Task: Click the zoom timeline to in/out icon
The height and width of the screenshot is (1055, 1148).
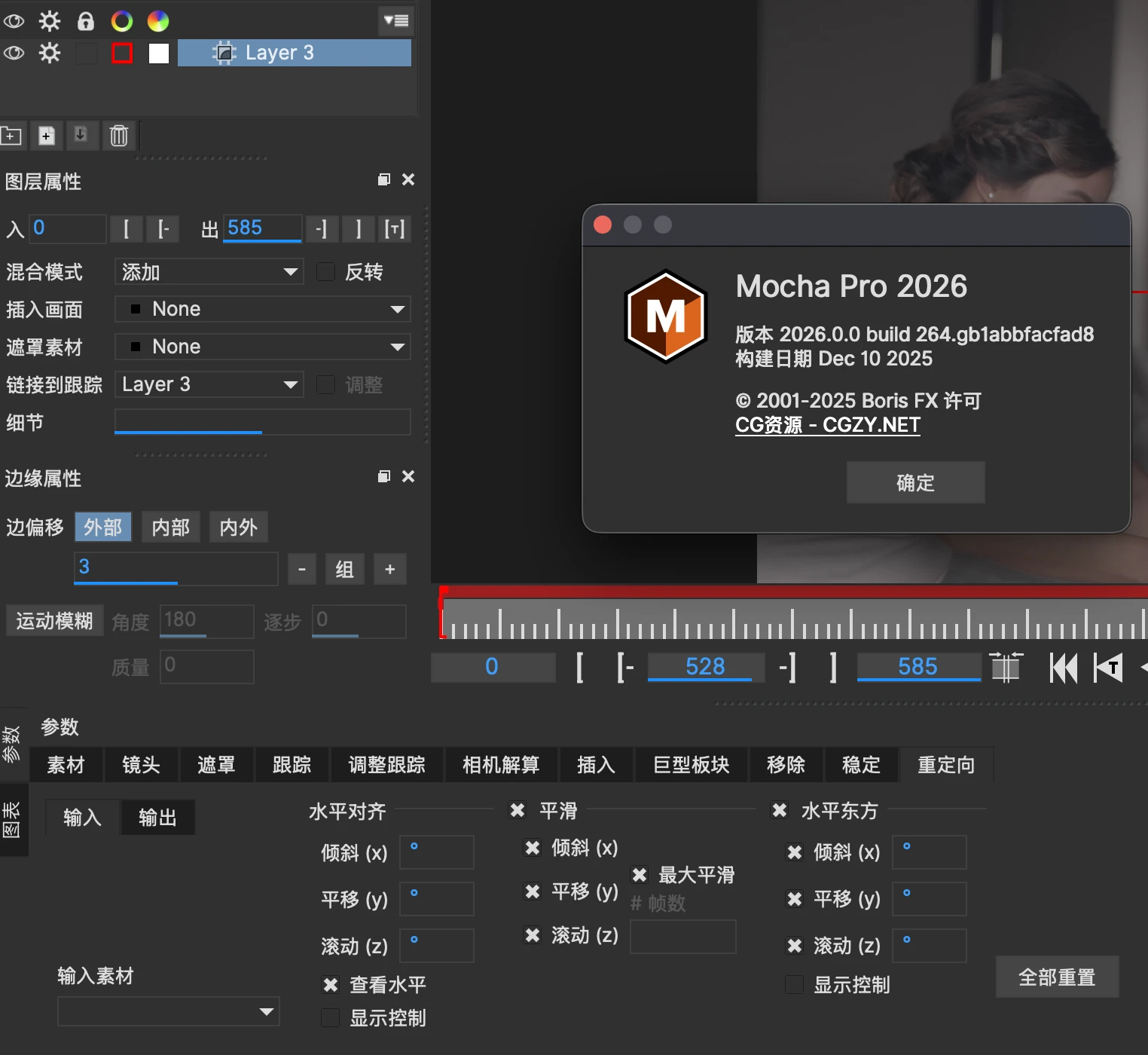Action: point(1006,668)
